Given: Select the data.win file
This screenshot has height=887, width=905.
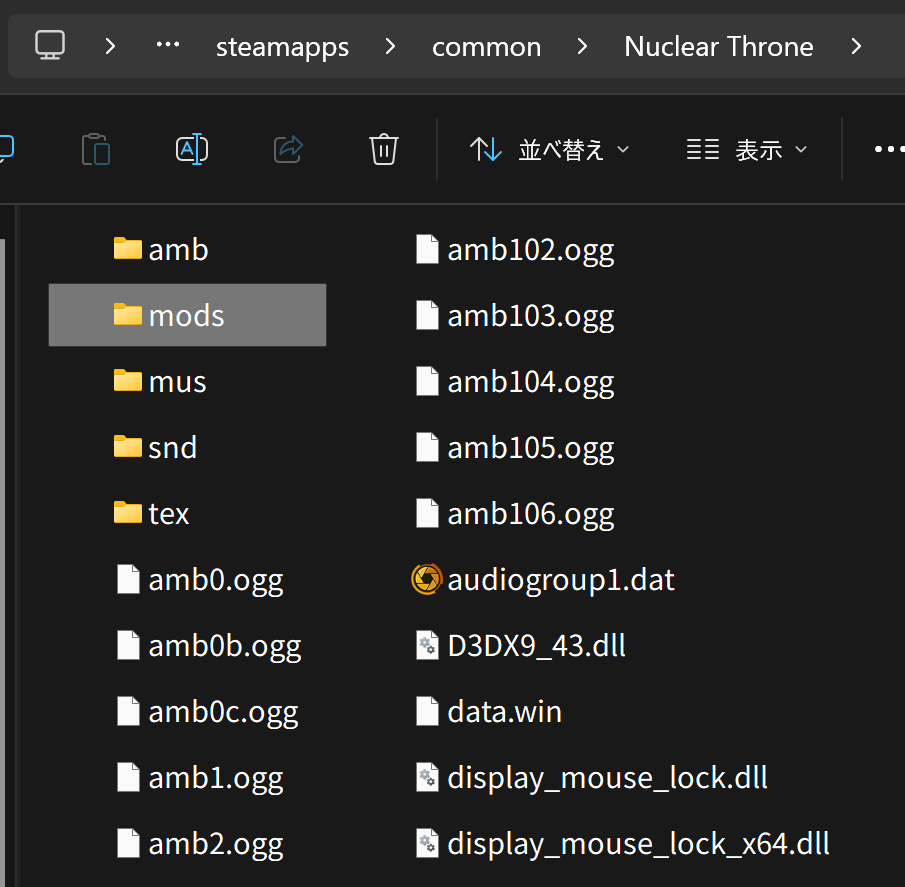Looking at the screenshot, I should (x=504, y=711).
